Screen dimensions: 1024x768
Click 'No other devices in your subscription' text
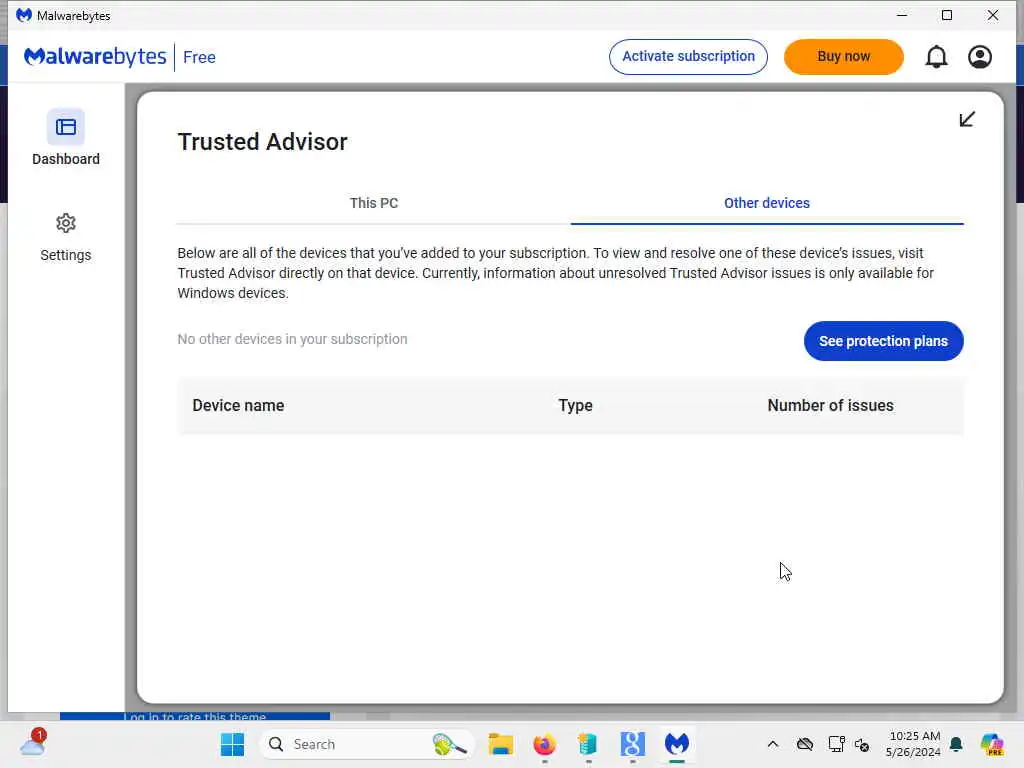point(293,339)
